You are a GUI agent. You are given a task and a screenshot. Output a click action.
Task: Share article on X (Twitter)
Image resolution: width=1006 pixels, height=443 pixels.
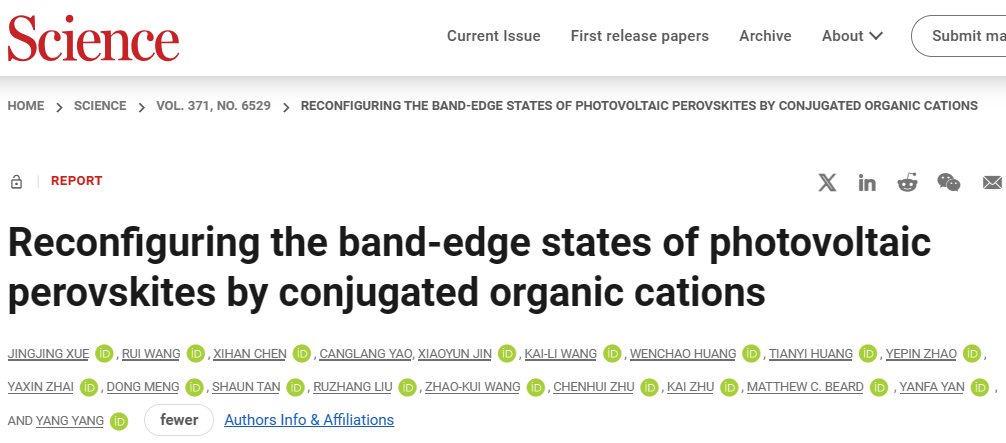pyautogui.click(x=827, y=182)
